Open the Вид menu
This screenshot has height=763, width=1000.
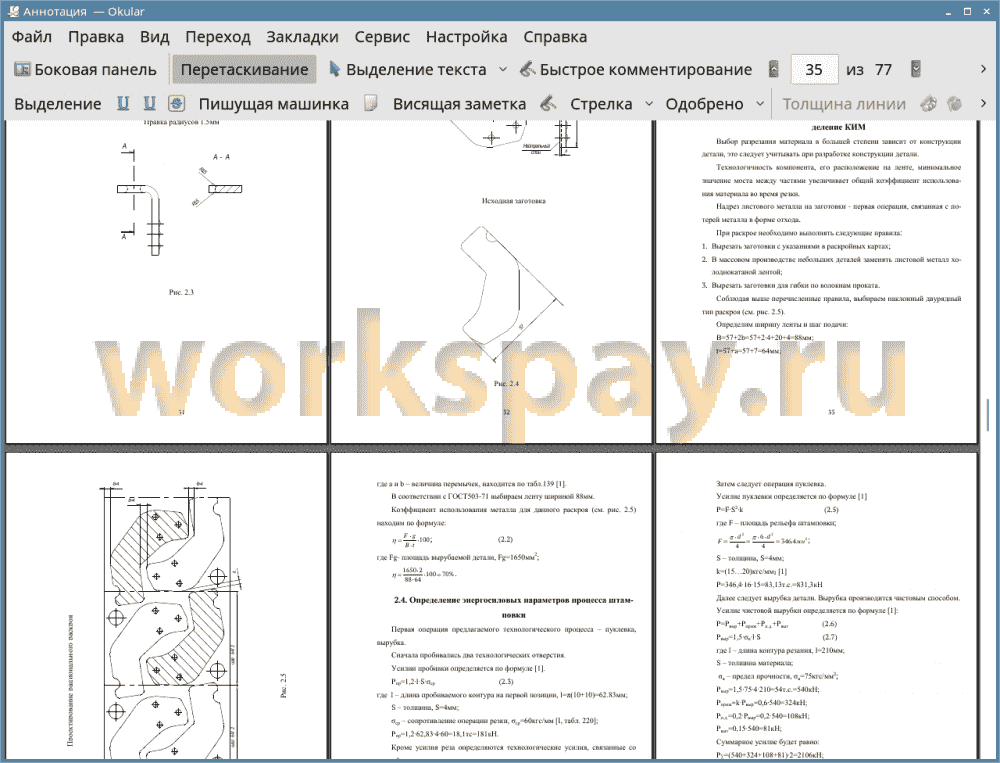pyautogui.click(x=155, y=37)
